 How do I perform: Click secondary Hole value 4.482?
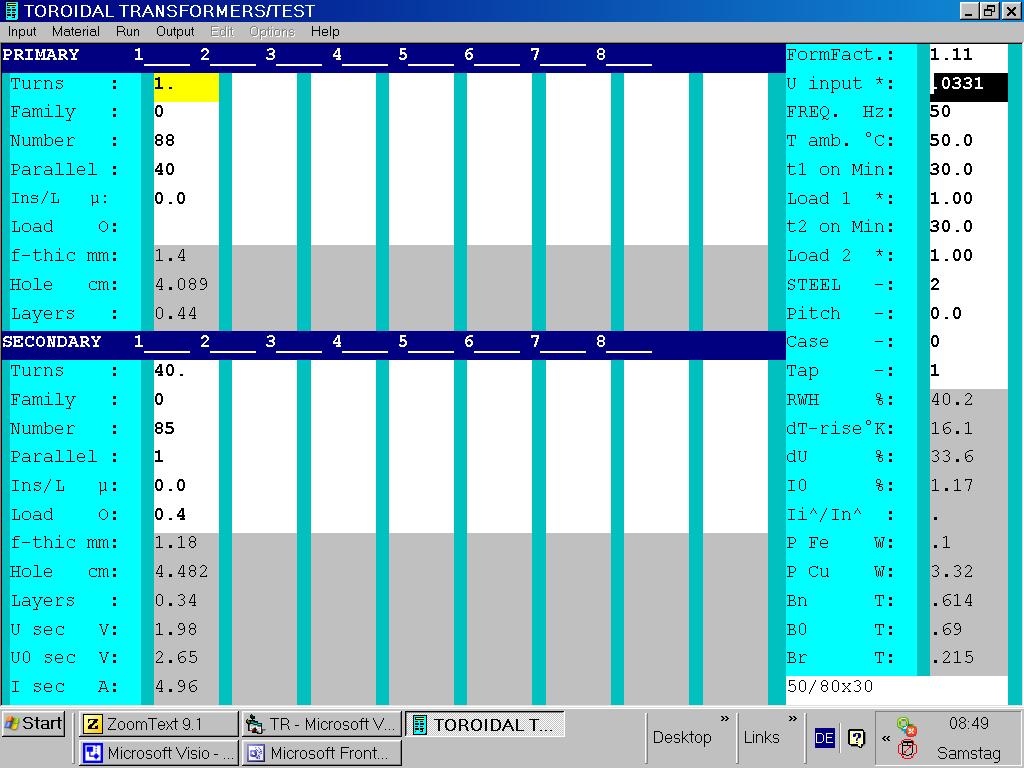coord(182,571)
